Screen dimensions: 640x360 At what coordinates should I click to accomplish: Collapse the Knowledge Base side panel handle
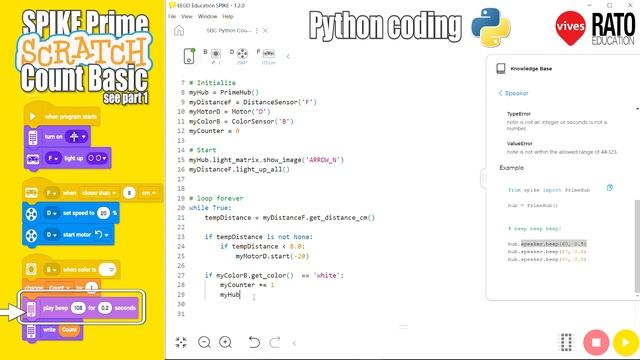click(483, 178)
